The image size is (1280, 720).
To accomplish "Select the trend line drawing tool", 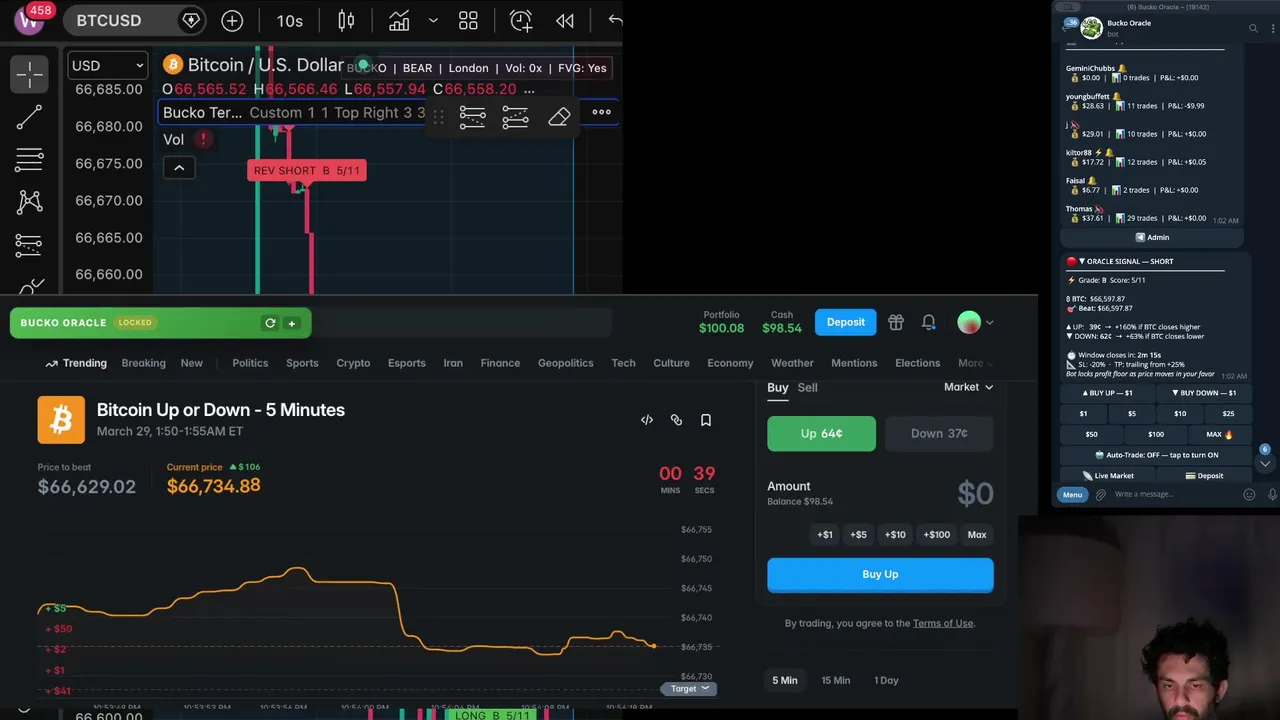I will click(x=30, y=117).
